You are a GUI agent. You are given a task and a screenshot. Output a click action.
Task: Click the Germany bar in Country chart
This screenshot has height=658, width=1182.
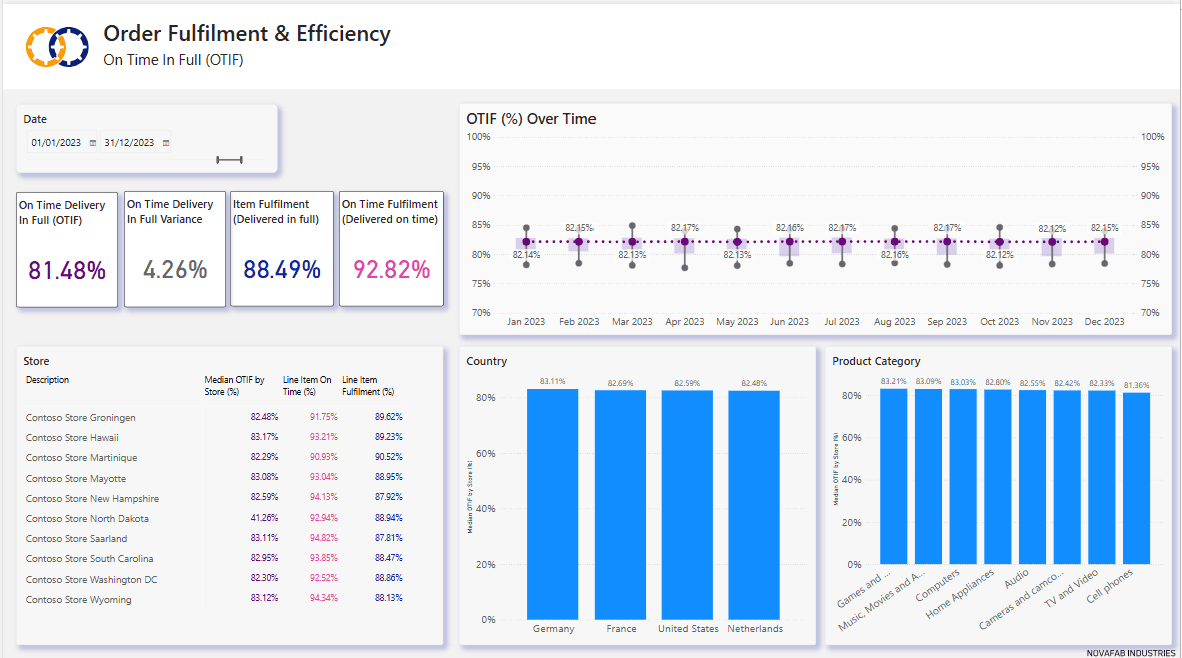553,504
